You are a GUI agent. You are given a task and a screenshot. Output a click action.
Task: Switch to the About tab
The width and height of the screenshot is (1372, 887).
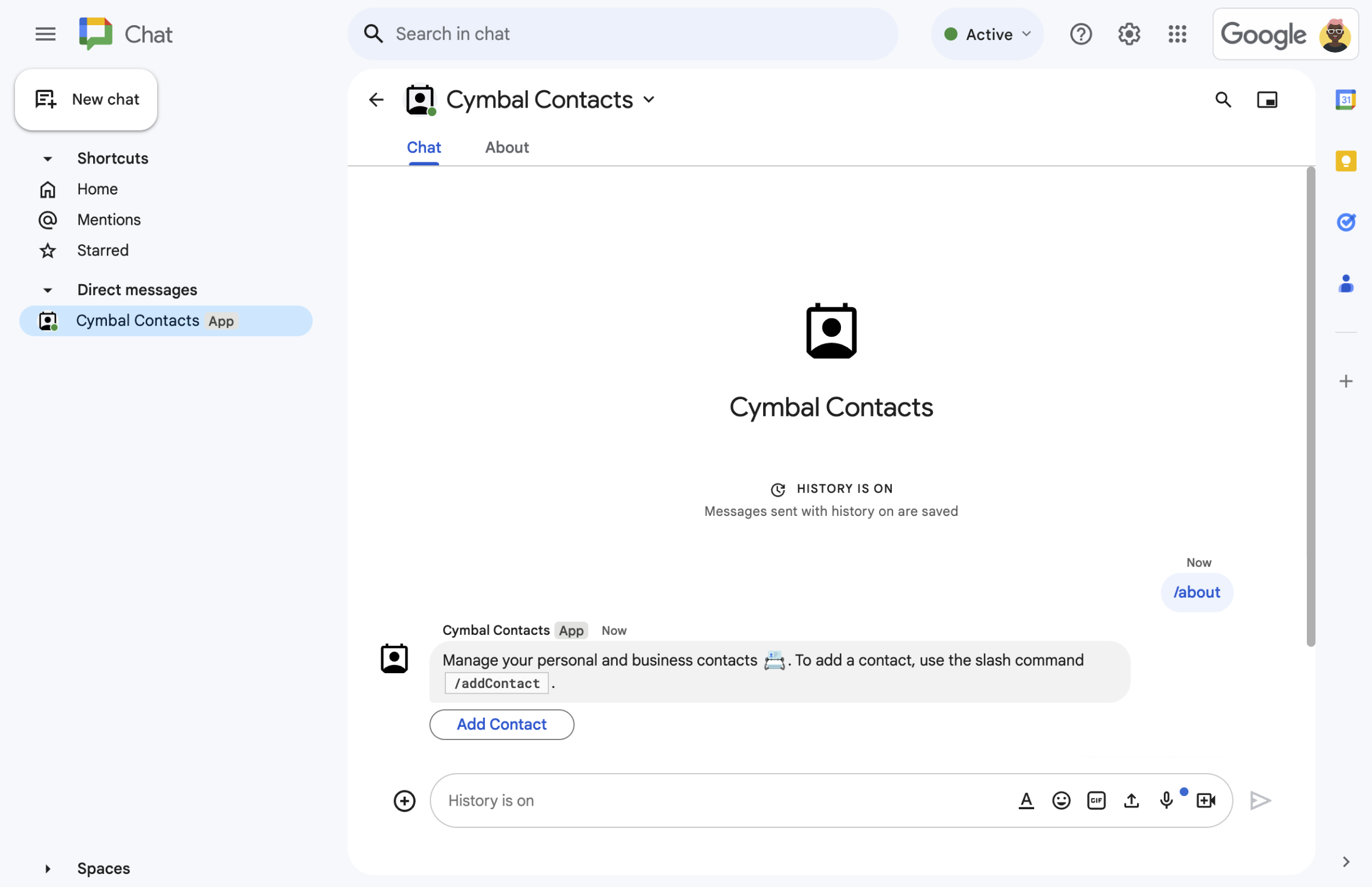click(507, 147)
